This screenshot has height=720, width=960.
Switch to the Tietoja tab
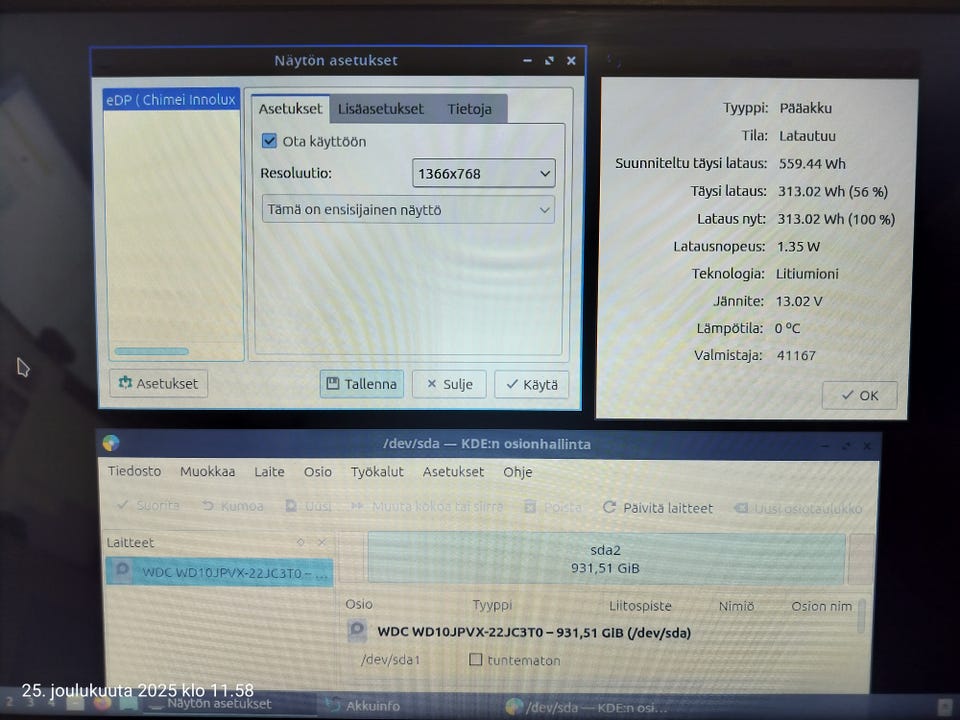click(469, 109)
